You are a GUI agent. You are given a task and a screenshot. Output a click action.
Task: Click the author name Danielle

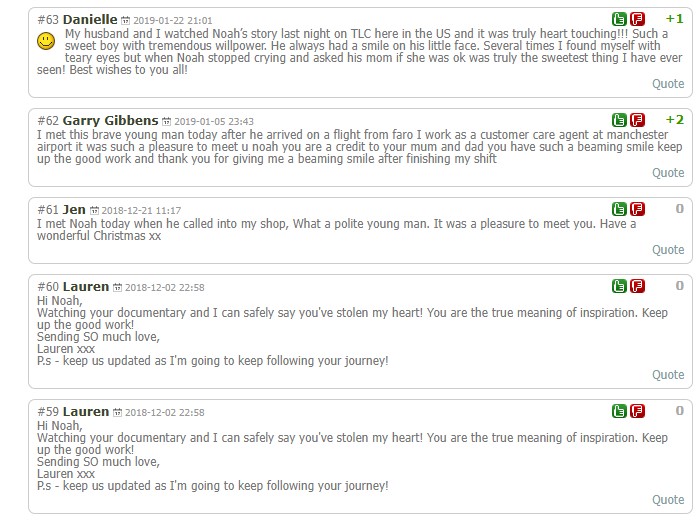pos(90,19)
